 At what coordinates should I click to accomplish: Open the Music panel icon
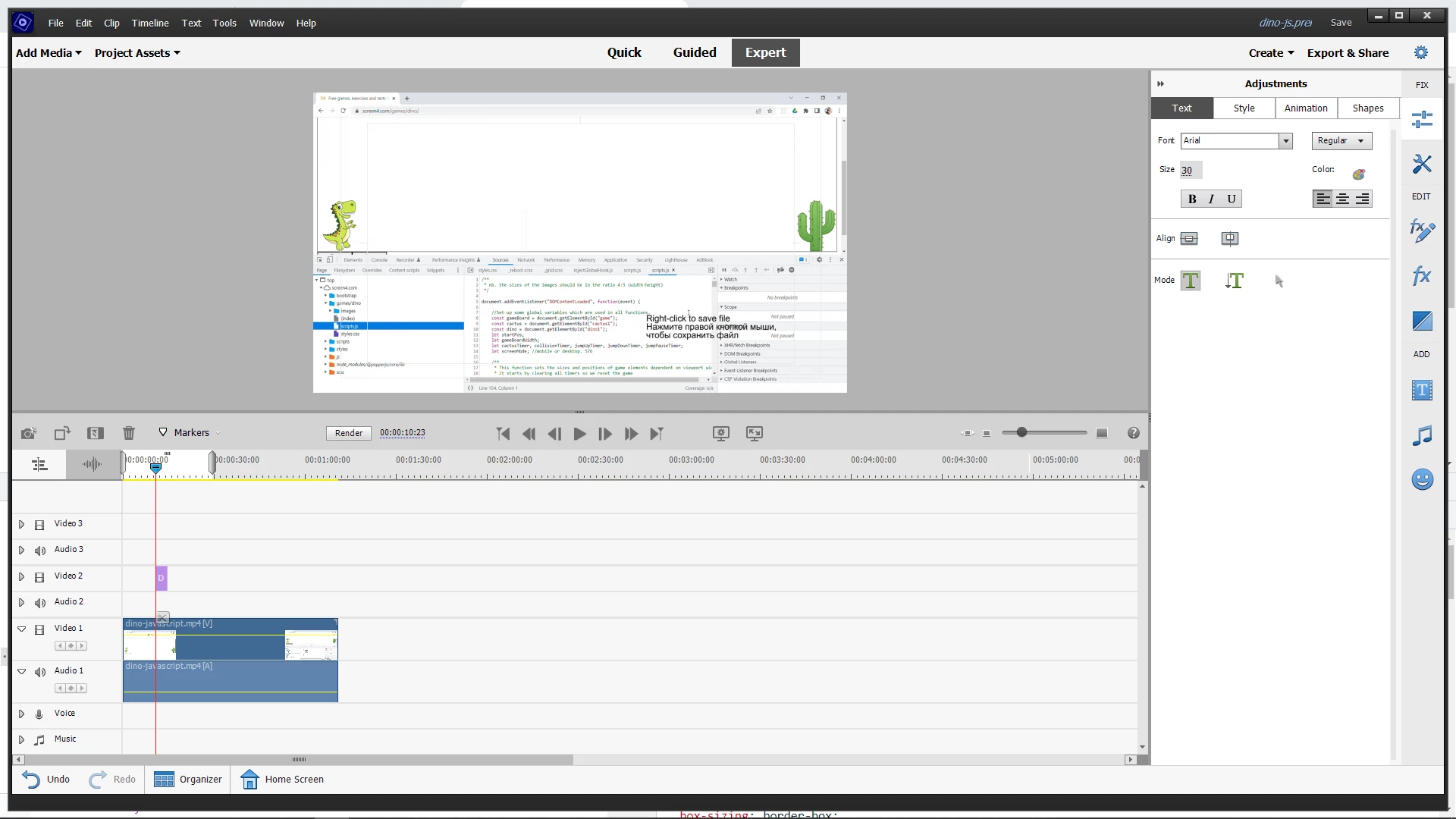coord(1422,435)
